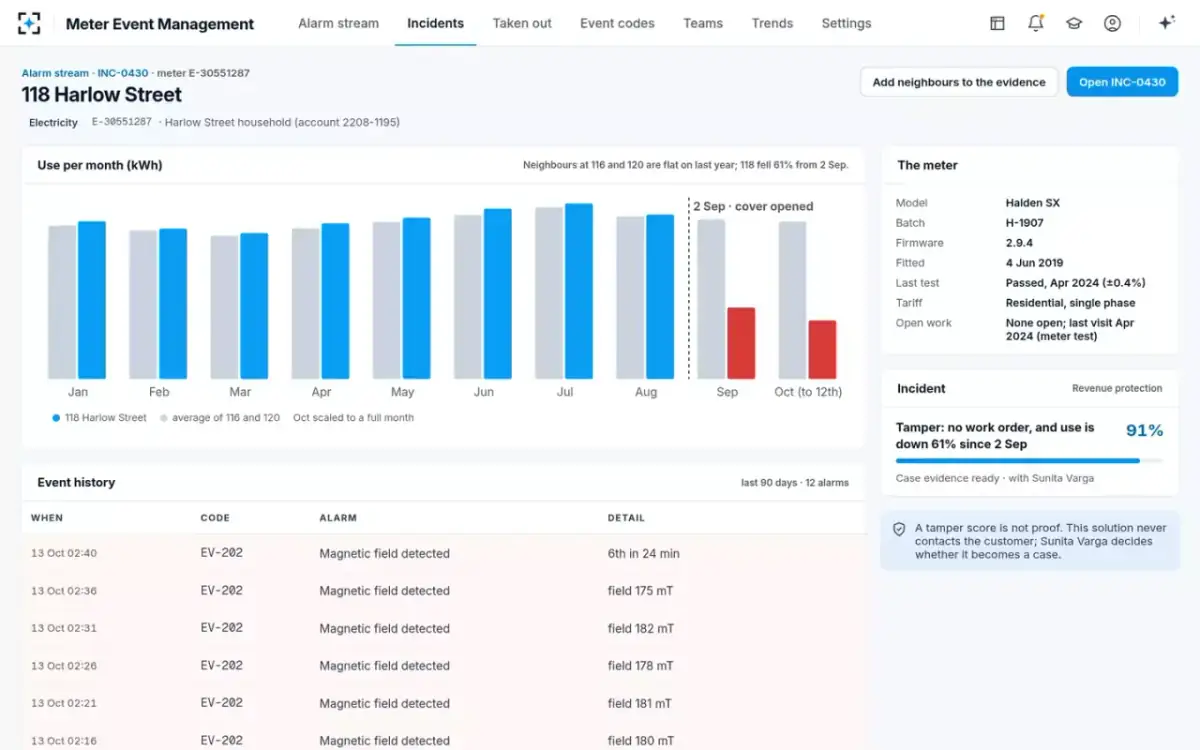Click the 'Residential, single phase' tariff value

click(1071, 303)
